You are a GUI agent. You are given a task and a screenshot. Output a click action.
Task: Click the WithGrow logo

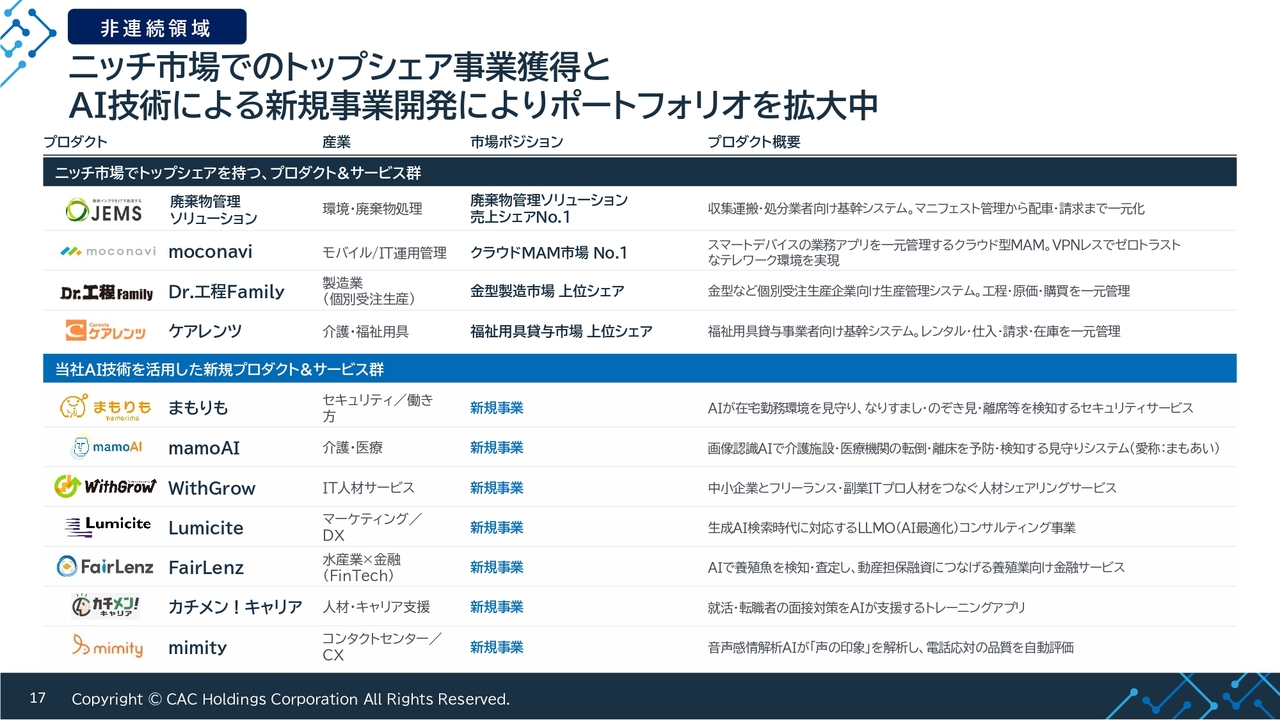click(x=105, y=487)
